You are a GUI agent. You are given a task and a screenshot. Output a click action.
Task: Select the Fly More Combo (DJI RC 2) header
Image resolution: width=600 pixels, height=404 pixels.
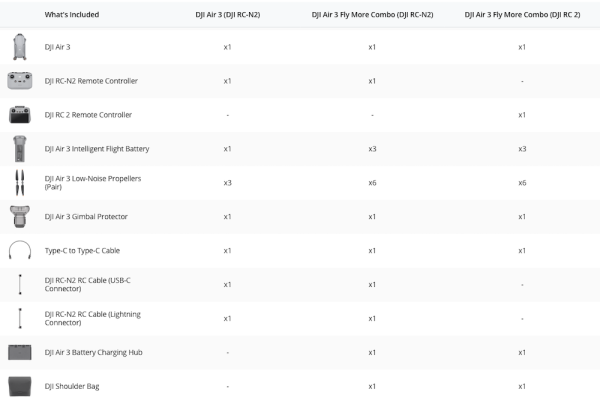[x=520, y=16]
